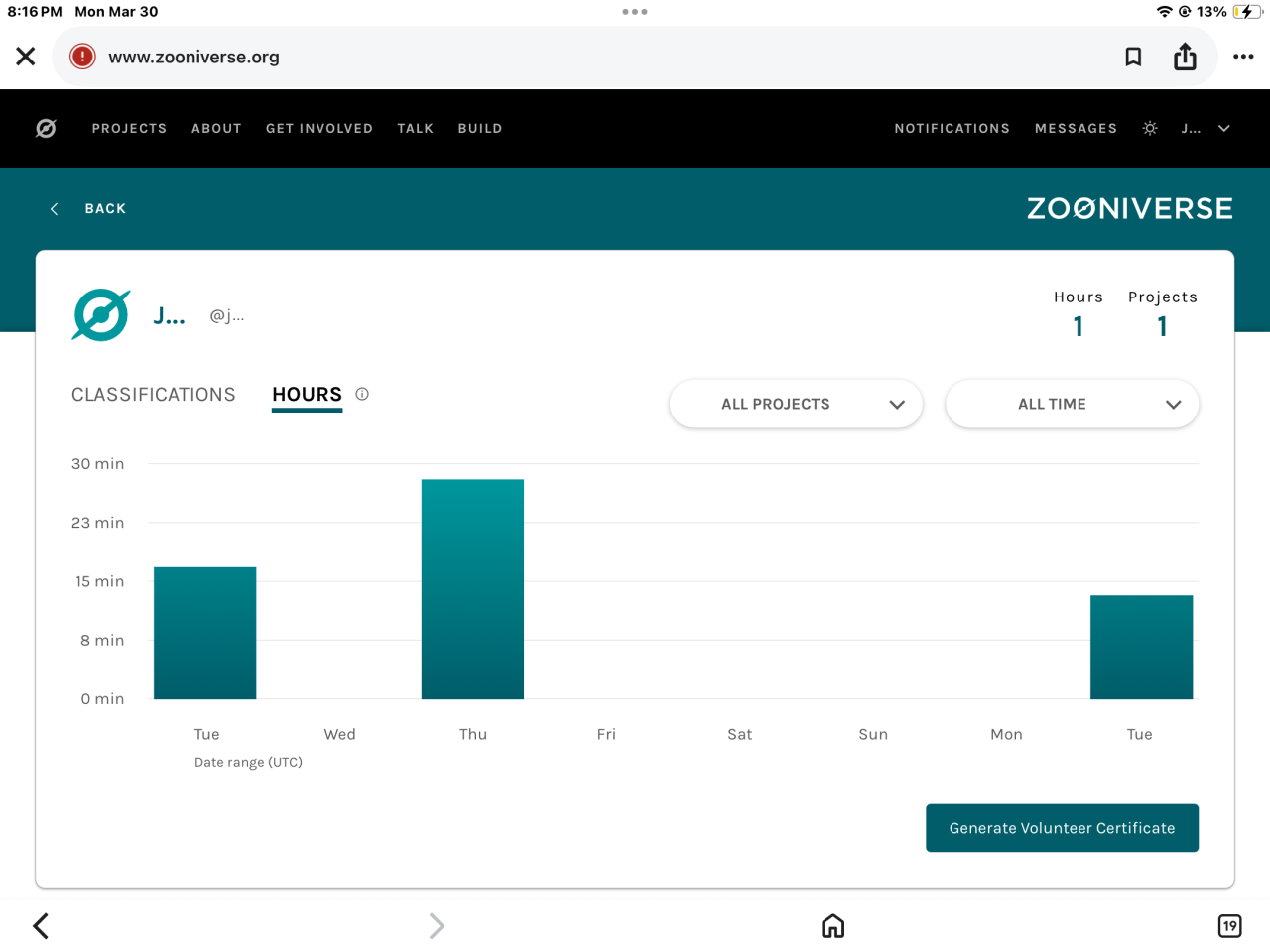This screenshot has width=1270, height=952.
Task: Open the All Projects dropdown
Action: point(796,404)
